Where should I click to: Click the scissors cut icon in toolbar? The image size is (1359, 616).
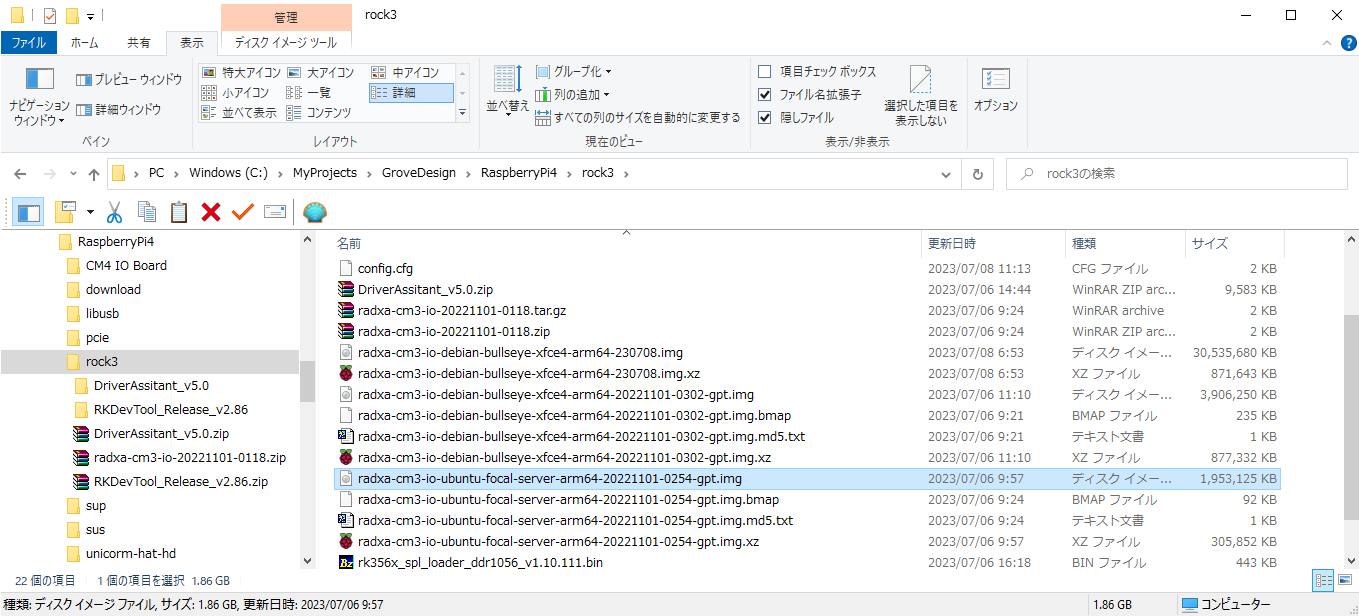(x=114, y=212)
